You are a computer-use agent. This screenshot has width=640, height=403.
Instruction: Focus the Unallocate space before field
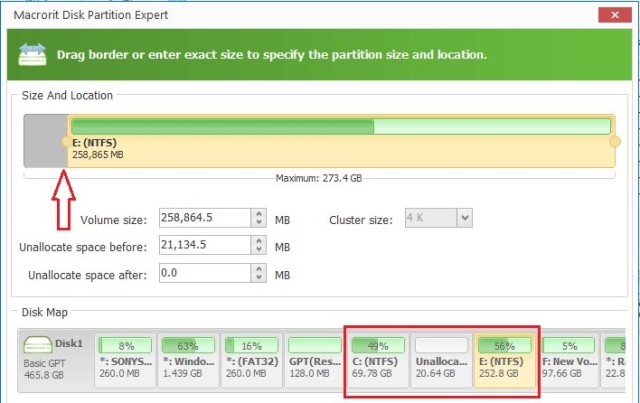tap(204, 245)
